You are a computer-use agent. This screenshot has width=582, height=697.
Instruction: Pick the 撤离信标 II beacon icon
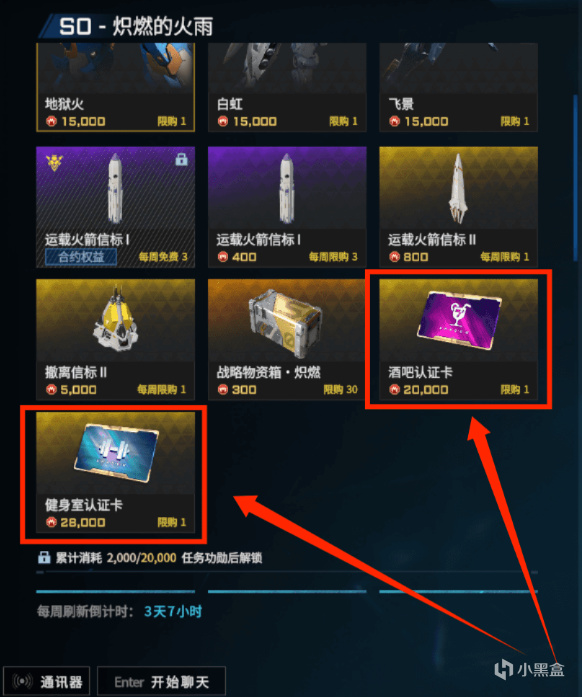click(x=116, y=318)
